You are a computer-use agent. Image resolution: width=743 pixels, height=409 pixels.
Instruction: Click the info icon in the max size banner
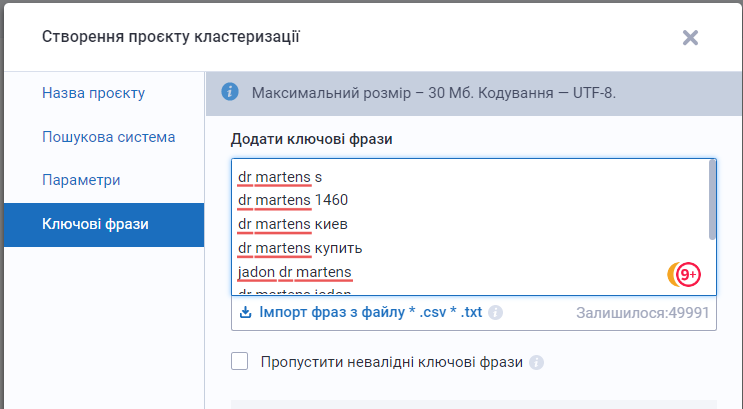[230, 92]
